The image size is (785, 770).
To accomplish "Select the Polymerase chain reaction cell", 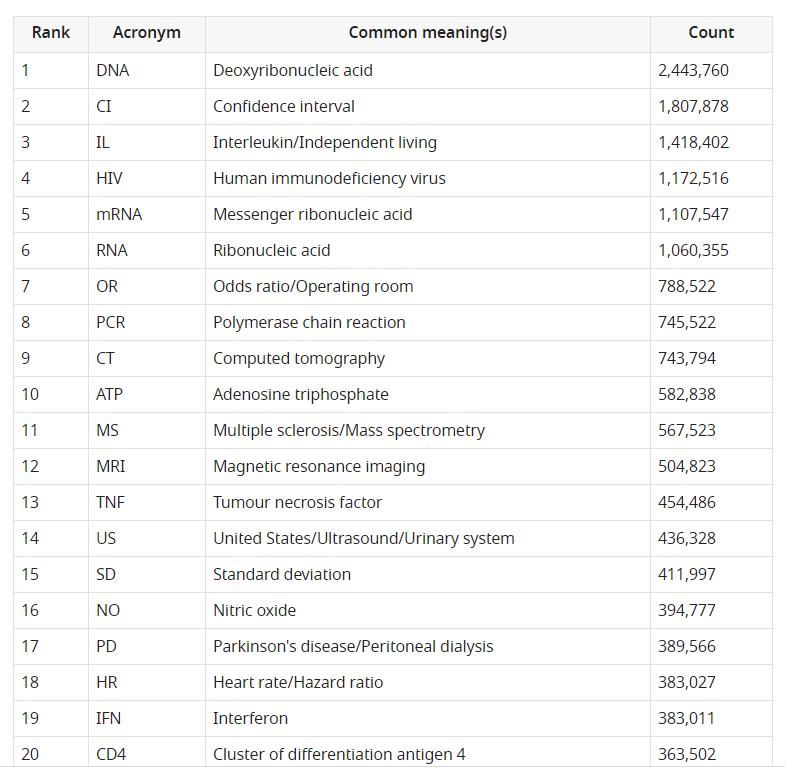I will pos(428,323).
